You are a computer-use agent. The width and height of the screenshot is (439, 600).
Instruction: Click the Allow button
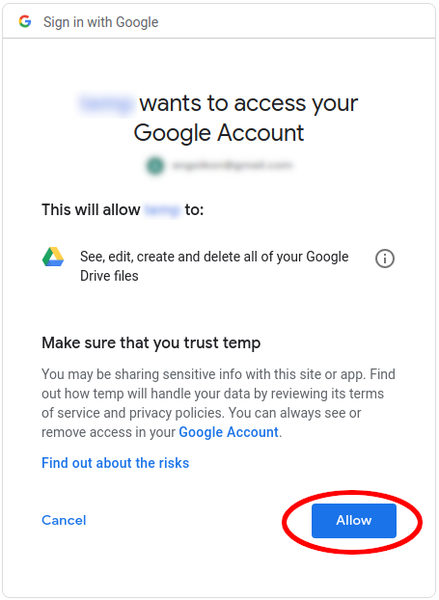(354, 520)
